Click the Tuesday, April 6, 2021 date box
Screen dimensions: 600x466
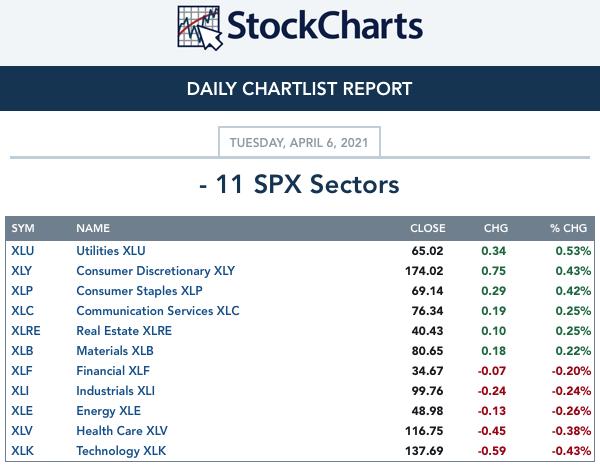click(299, 142)
